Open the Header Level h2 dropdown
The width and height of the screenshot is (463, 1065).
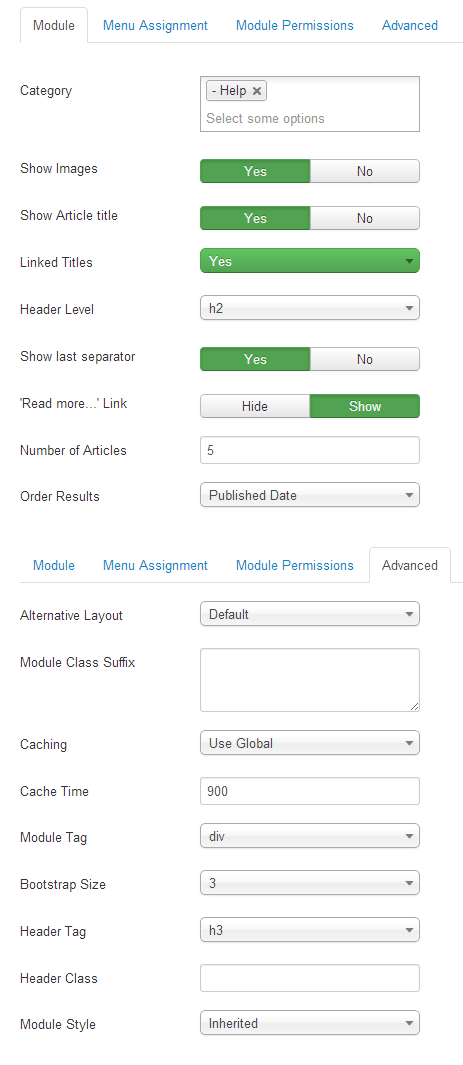pos(310,308)
